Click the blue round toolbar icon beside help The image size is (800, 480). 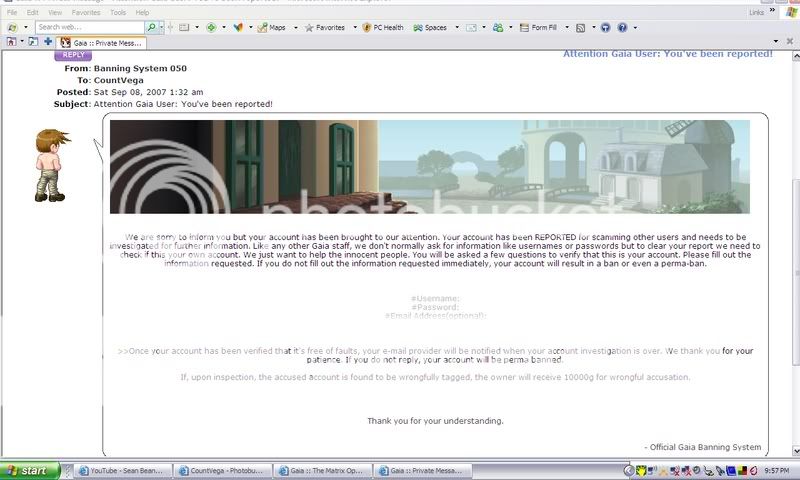click(606, 28)
